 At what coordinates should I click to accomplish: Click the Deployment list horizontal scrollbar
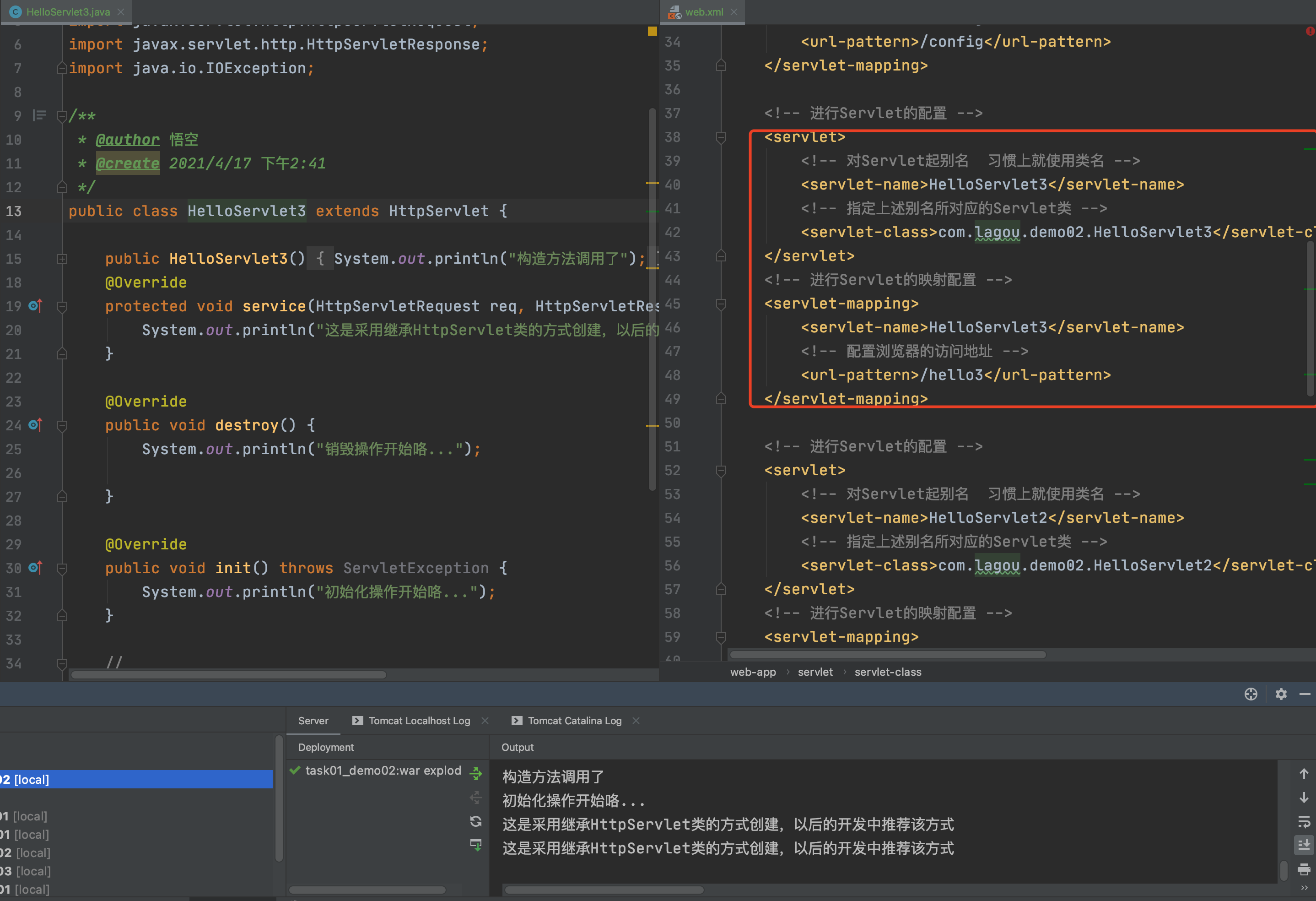click(x=367, y=890)
